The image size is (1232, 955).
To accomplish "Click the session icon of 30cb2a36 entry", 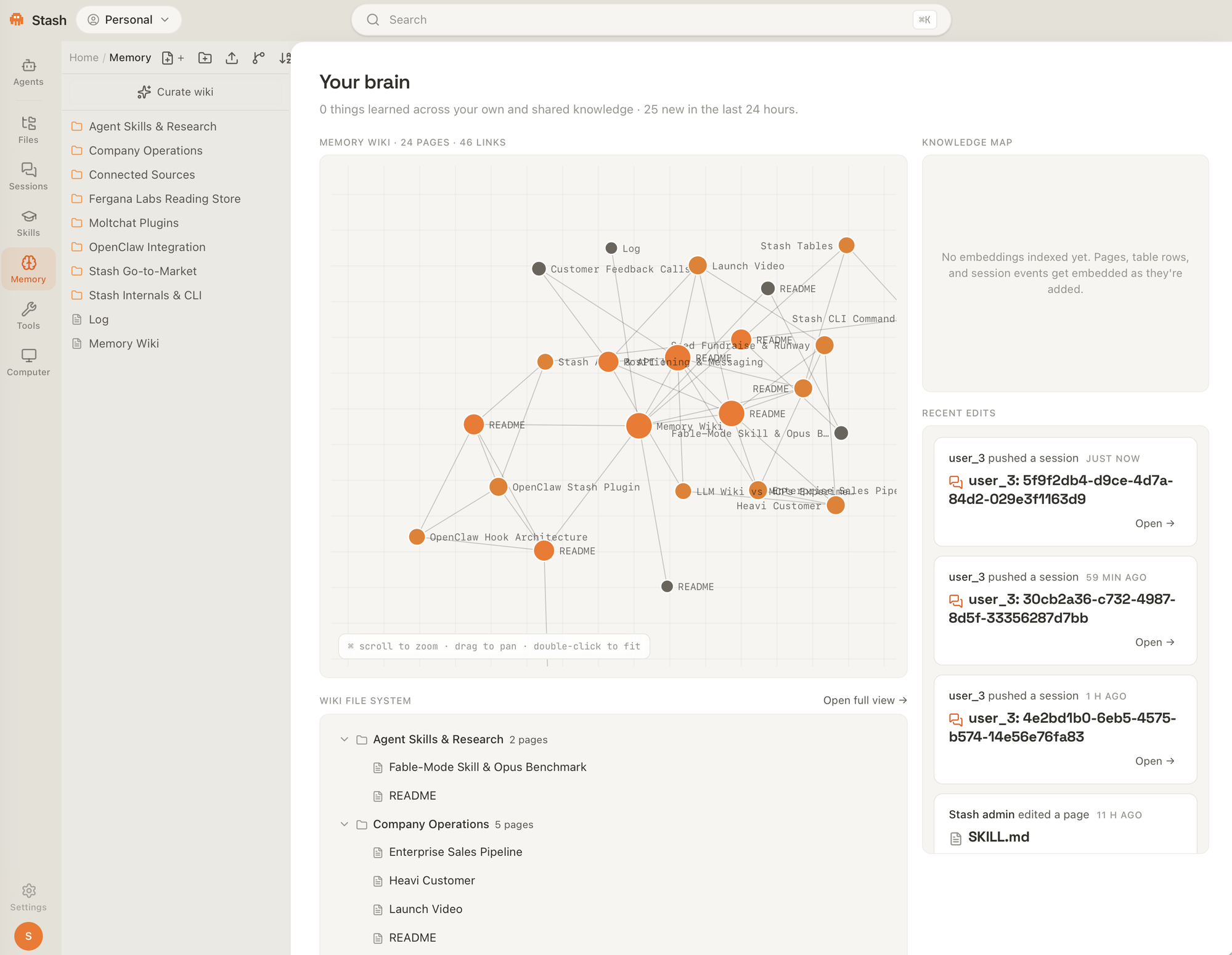I will coord(956,601).
